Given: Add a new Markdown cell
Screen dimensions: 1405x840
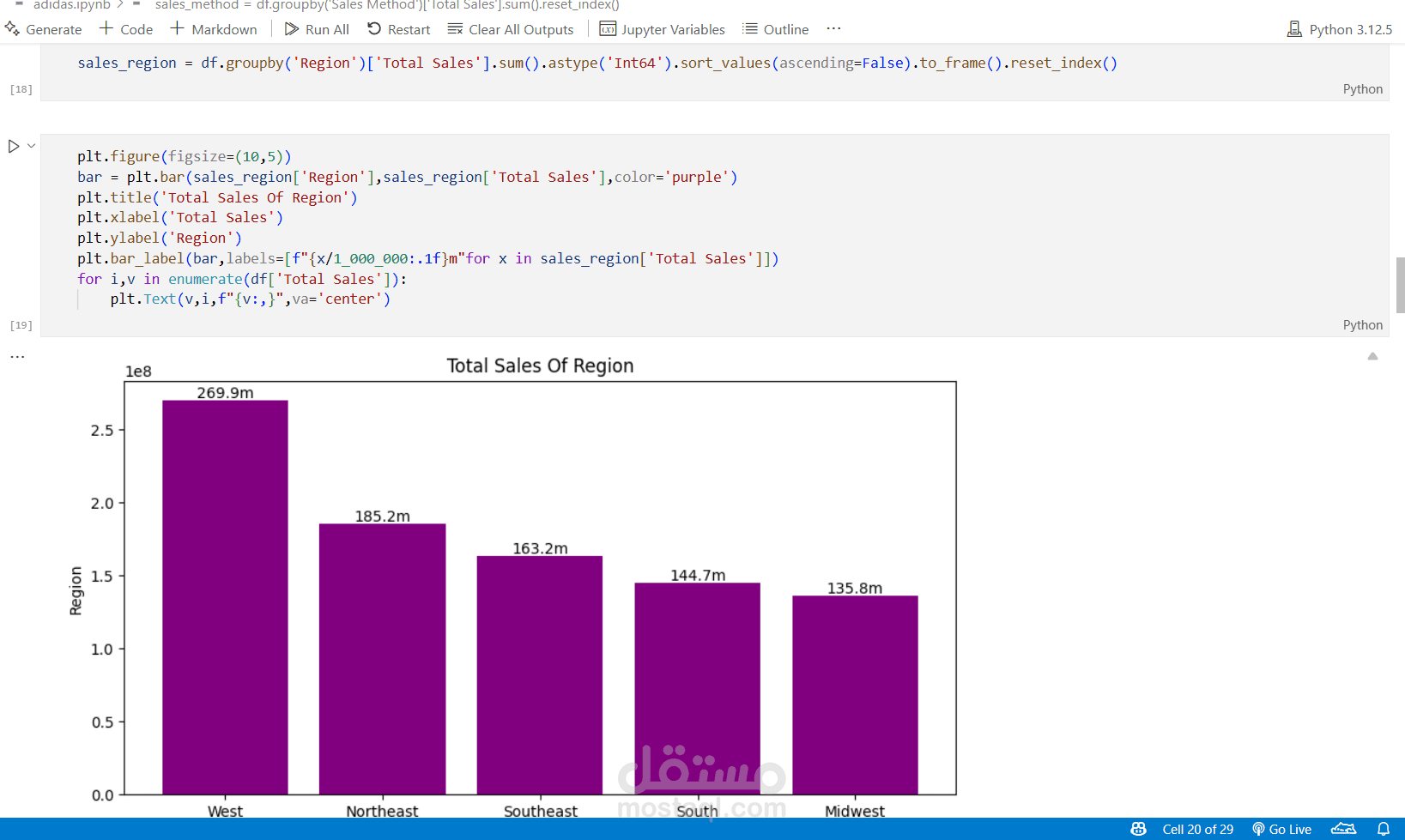Looking at the screenshot, I should click(x=214, y=29).
